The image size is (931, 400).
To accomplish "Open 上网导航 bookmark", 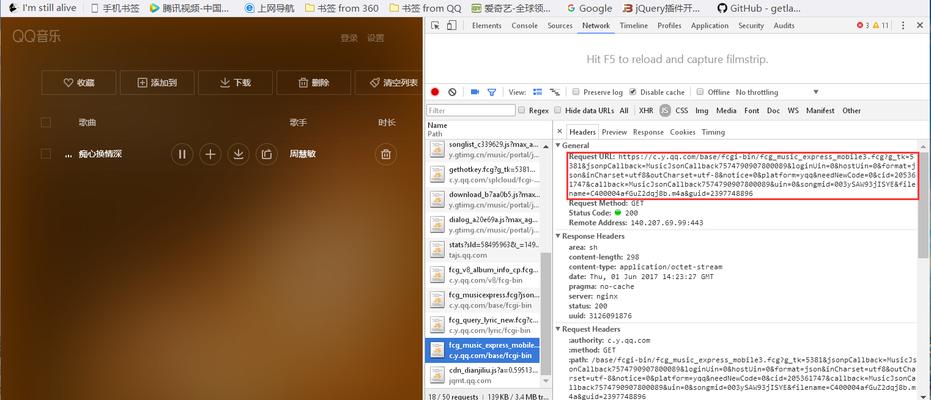I will (269, 8).
